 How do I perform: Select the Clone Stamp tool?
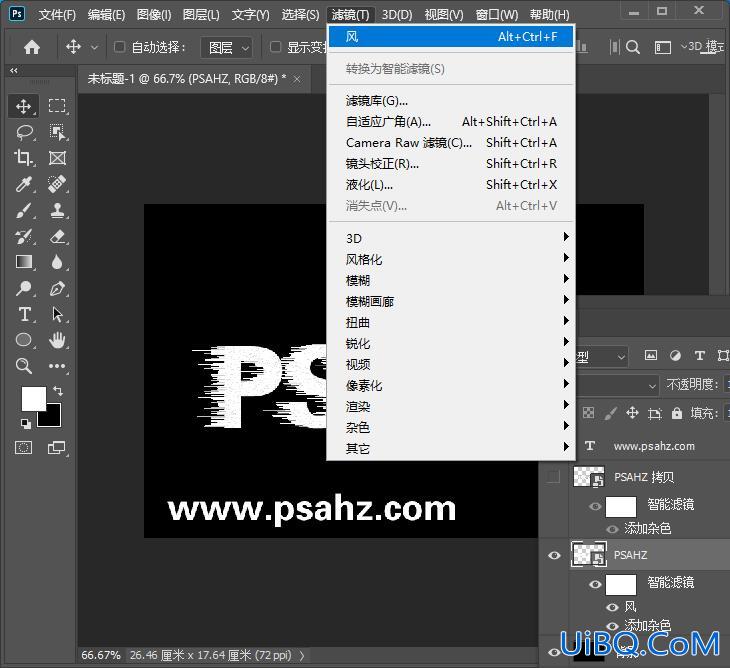[57, 210]
